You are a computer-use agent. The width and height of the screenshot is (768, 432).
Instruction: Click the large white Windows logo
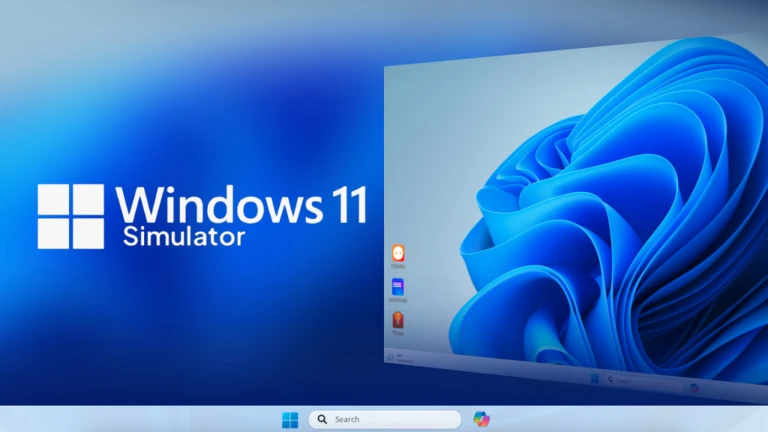tap(71, 216)
